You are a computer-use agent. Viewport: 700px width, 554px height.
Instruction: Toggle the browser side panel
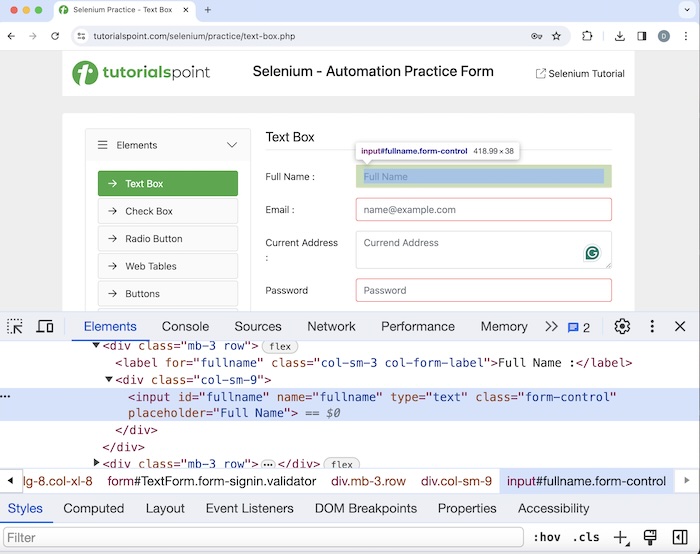pos(642,36)
